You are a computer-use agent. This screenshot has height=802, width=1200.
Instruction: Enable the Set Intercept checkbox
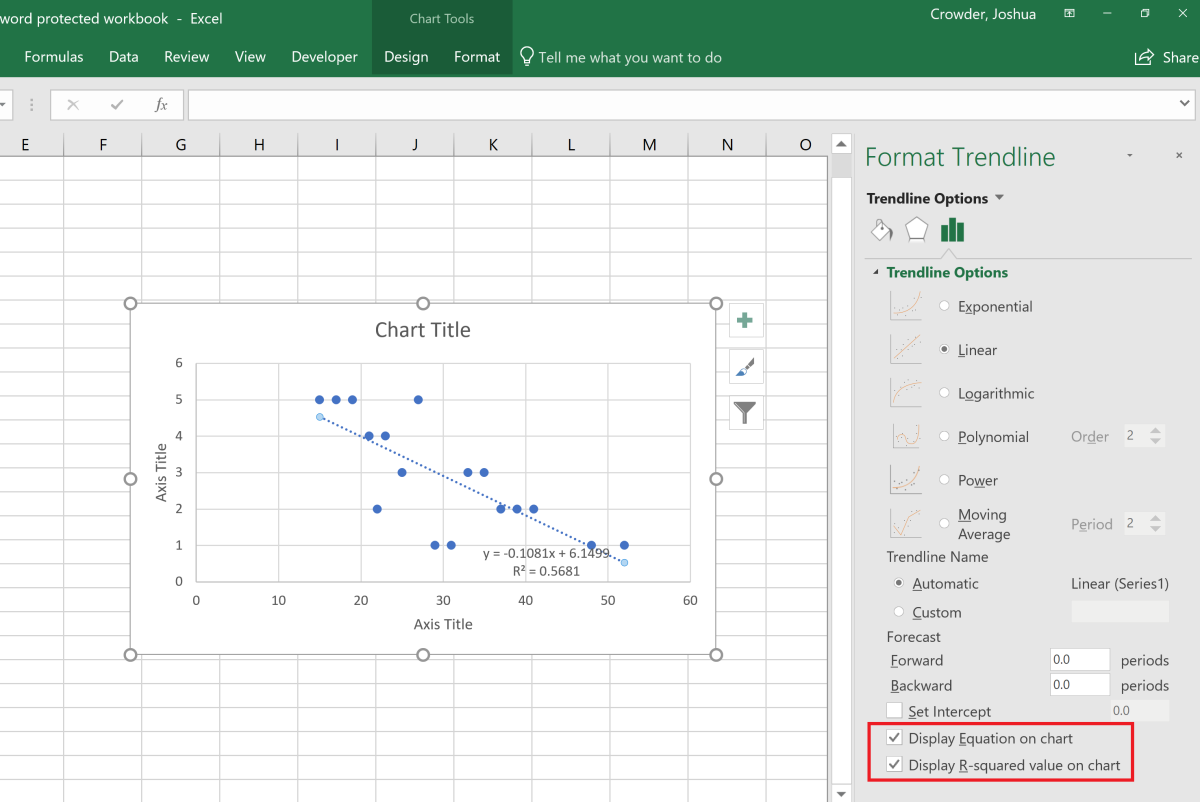click(894, 710)
